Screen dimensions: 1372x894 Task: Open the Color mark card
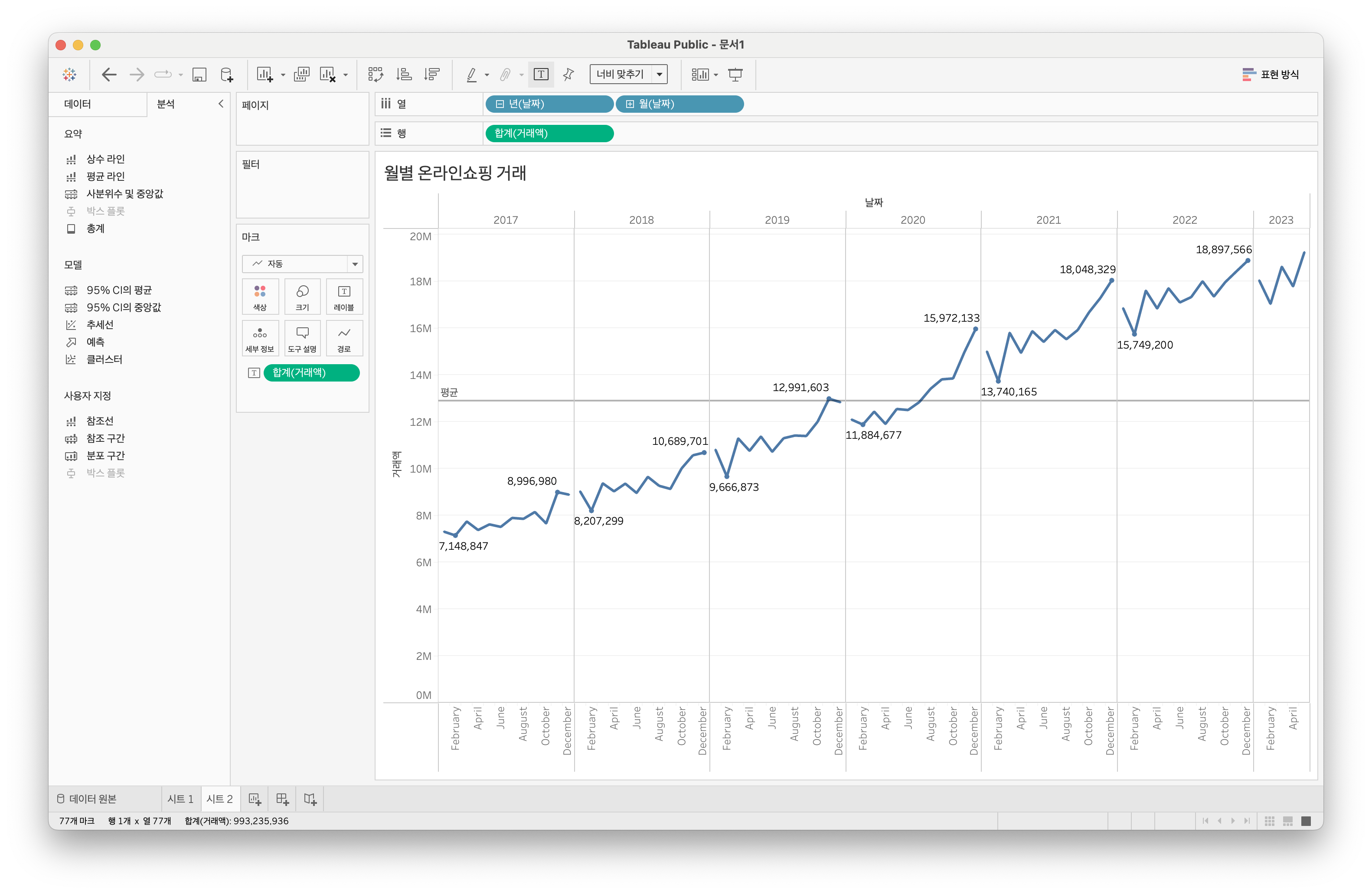[x=260, y=296]
